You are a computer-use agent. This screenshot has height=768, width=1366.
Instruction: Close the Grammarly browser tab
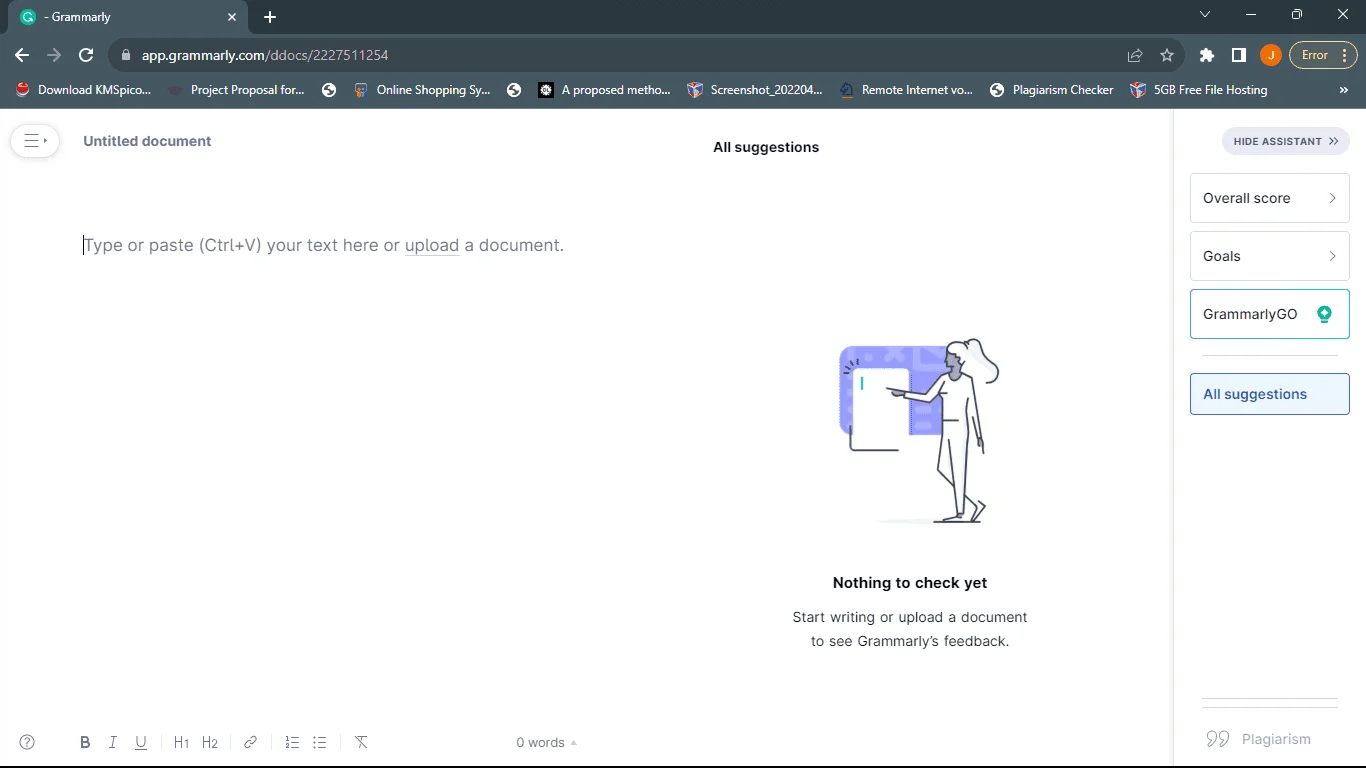click(x=232, y=17)
